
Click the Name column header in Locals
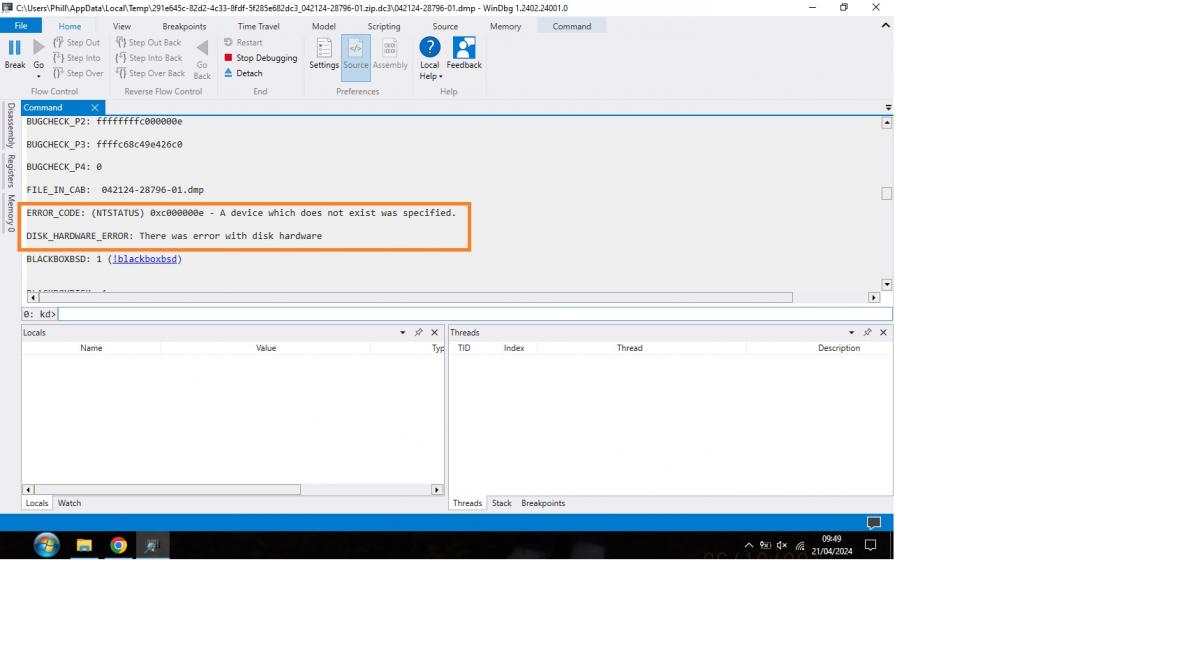pos(91,348)
